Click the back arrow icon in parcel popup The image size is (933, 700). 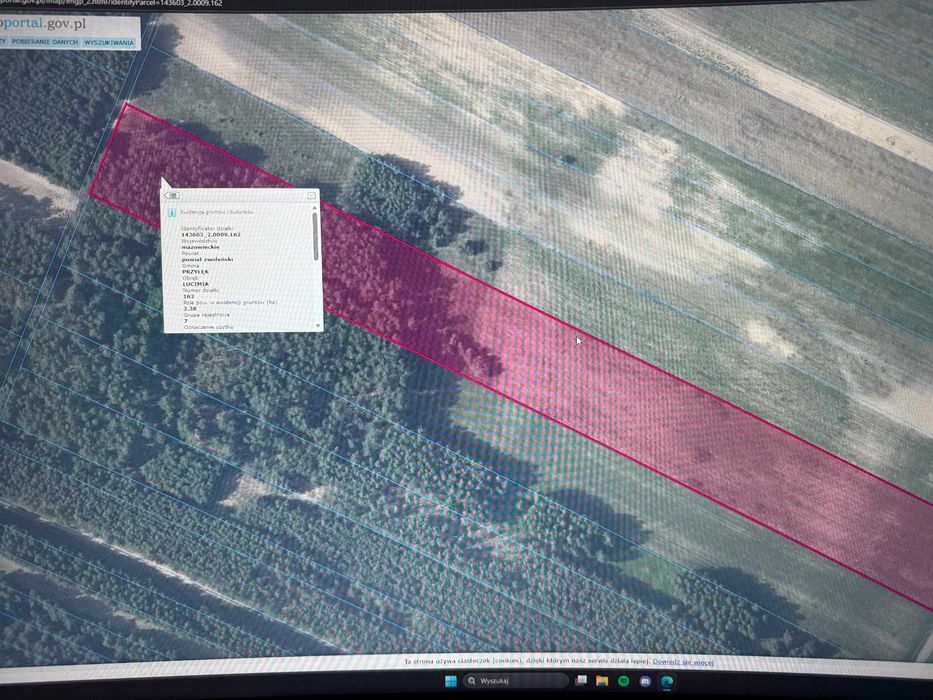[171, 195]
